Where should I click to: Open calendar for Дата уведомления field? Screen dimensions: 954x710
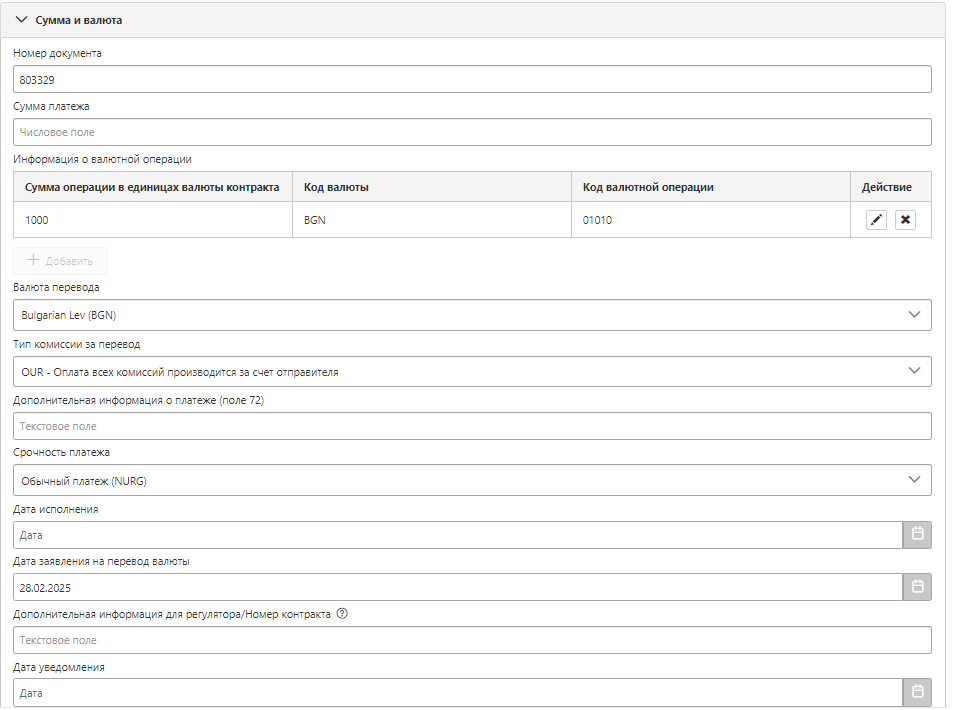[917, 692]
